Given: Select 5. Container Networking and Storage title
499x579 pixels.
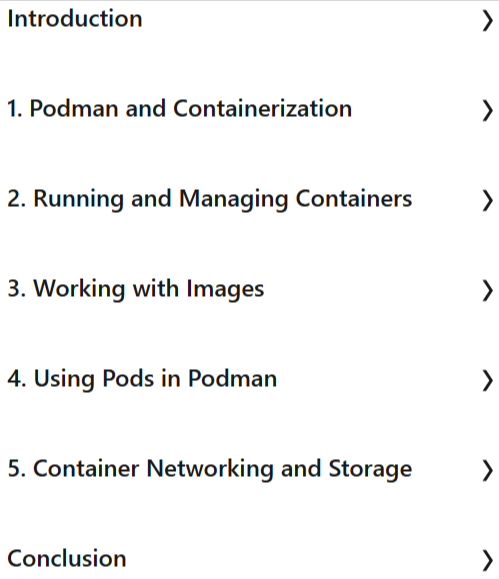Looking at the screenshot, I should [209, 469].
